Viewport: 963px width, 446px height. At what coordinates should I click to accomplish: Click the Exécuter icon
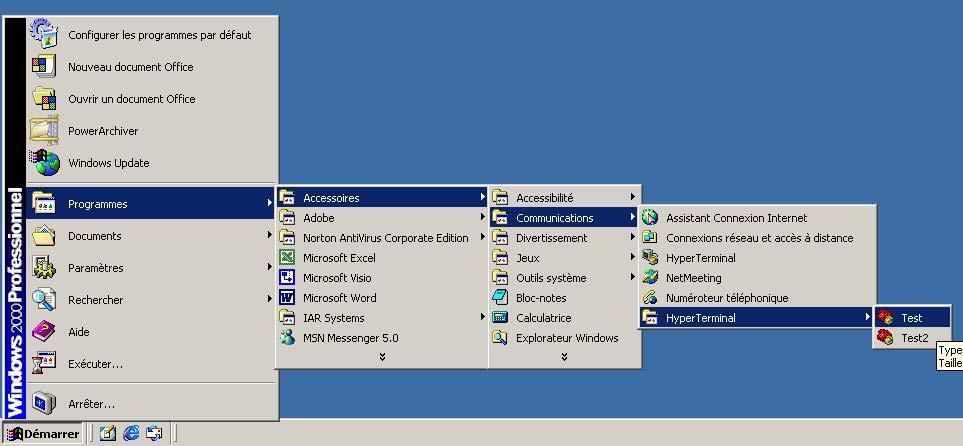pyautogui.click(x=44, y=364)
